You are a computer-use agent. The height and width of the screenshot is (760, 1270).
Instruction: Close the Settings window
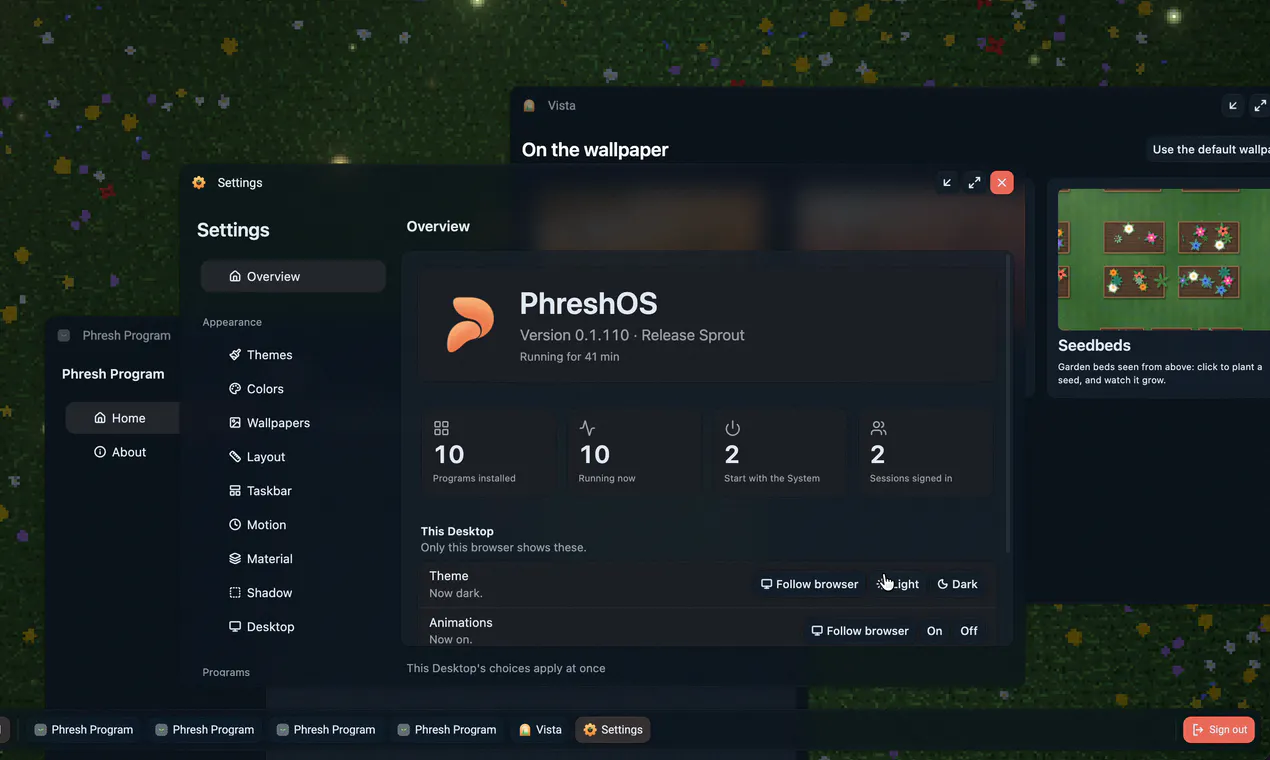tap(1002, 183)
